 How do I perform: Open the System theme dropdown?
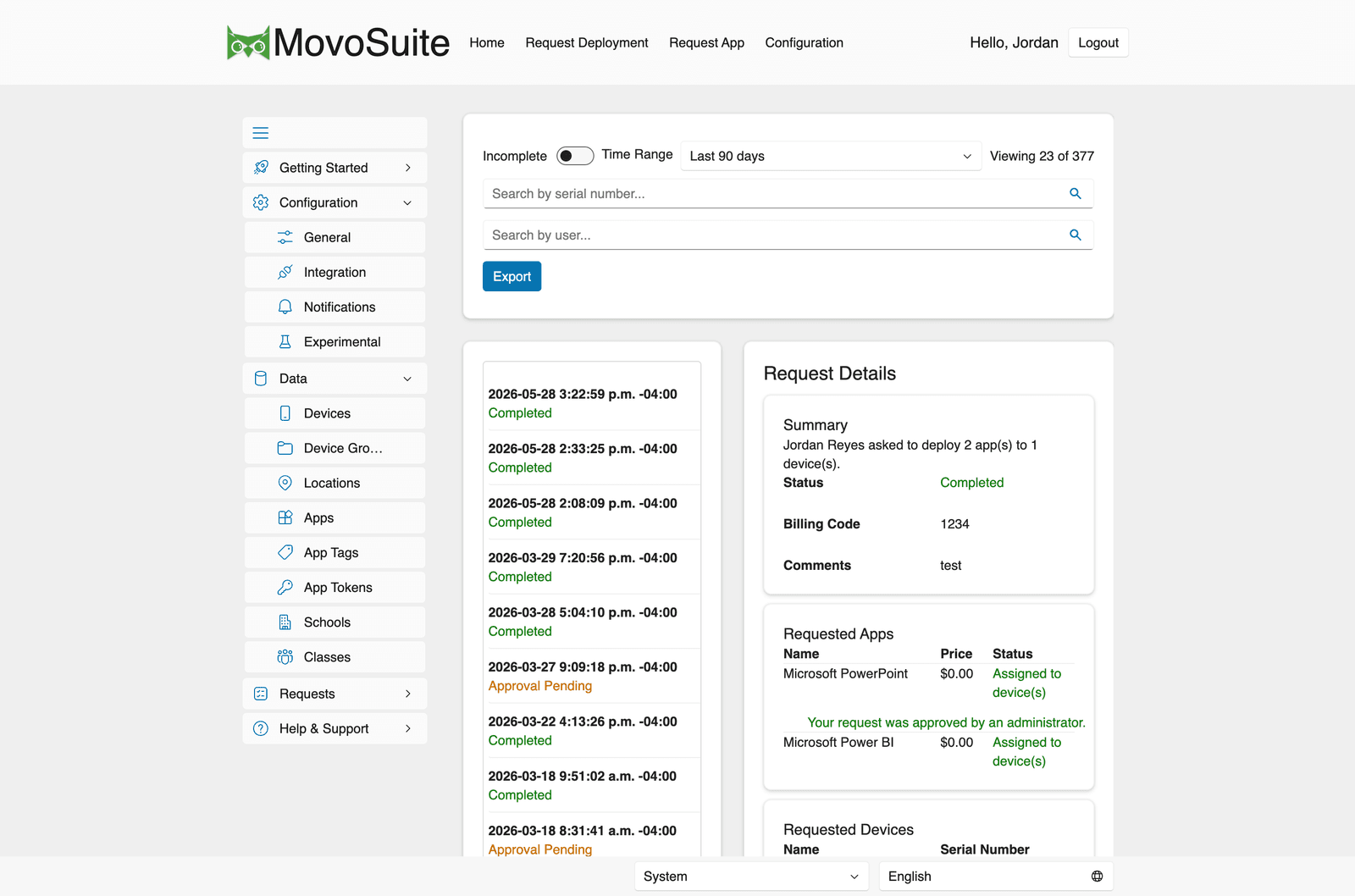point(752,877)
